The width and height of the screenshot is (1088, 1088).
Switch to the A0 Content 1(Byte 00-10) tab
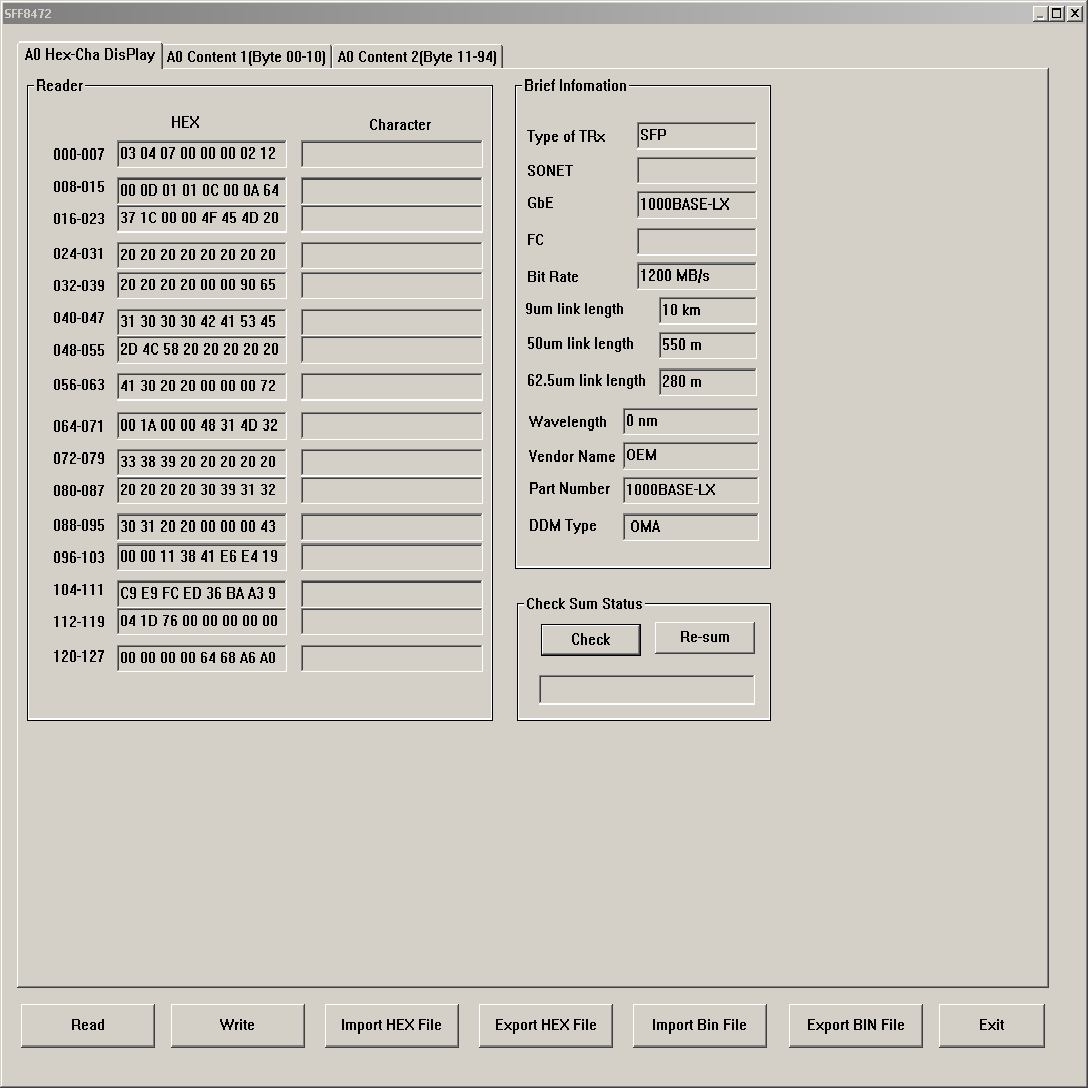[x=245, y=56]
